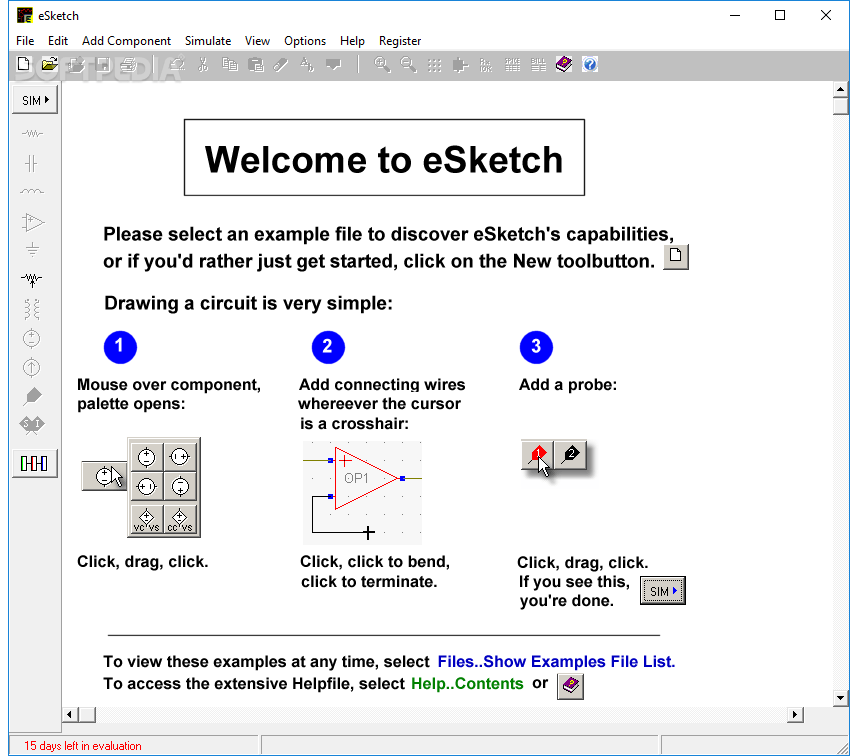
Task: Select the probe tool in the palette
Action: pyautogui.click(x=33, y=396)
